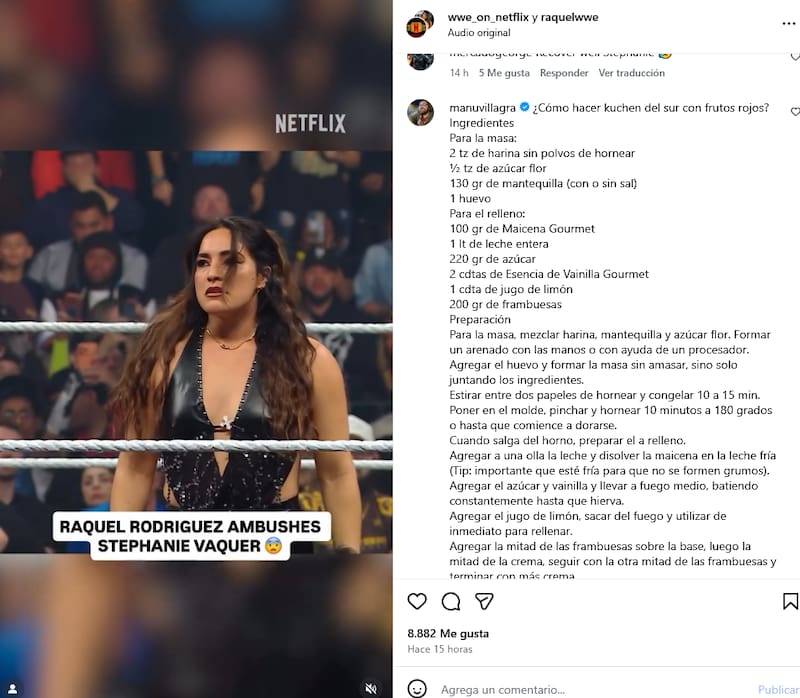This screenshot has width=800, height=698.
Task: Share post using the paper plane icon
Action: tap(484, 601)
